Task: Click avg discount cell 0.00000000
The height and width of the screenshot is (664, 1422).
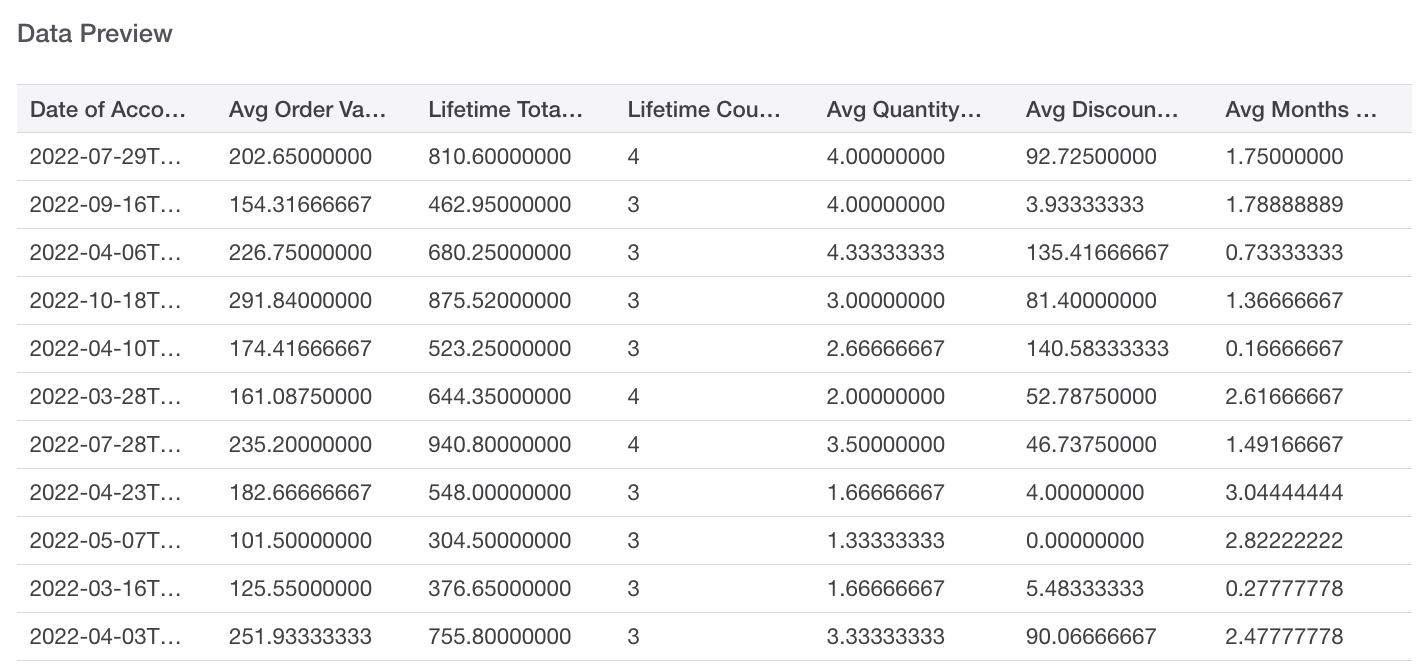Action: click(x=1085, y=541)
